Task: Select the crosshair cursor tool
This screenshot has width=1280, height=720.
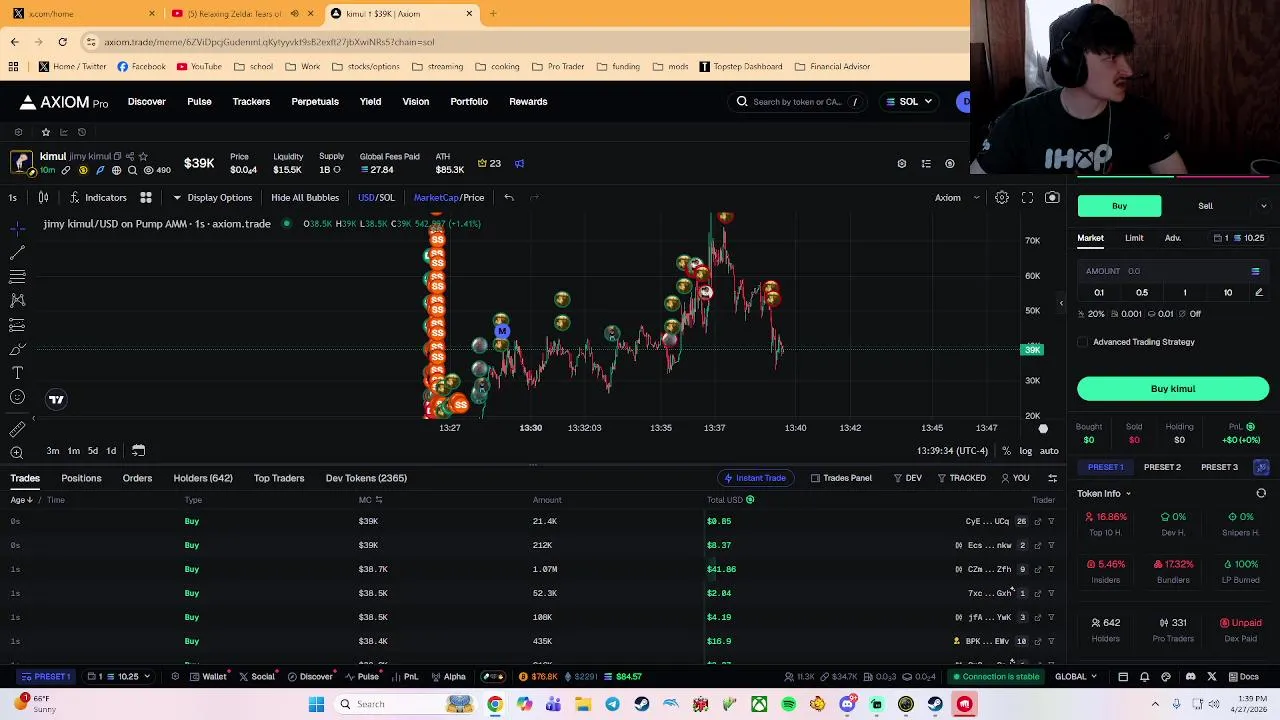Action: (x=17, y=228)
